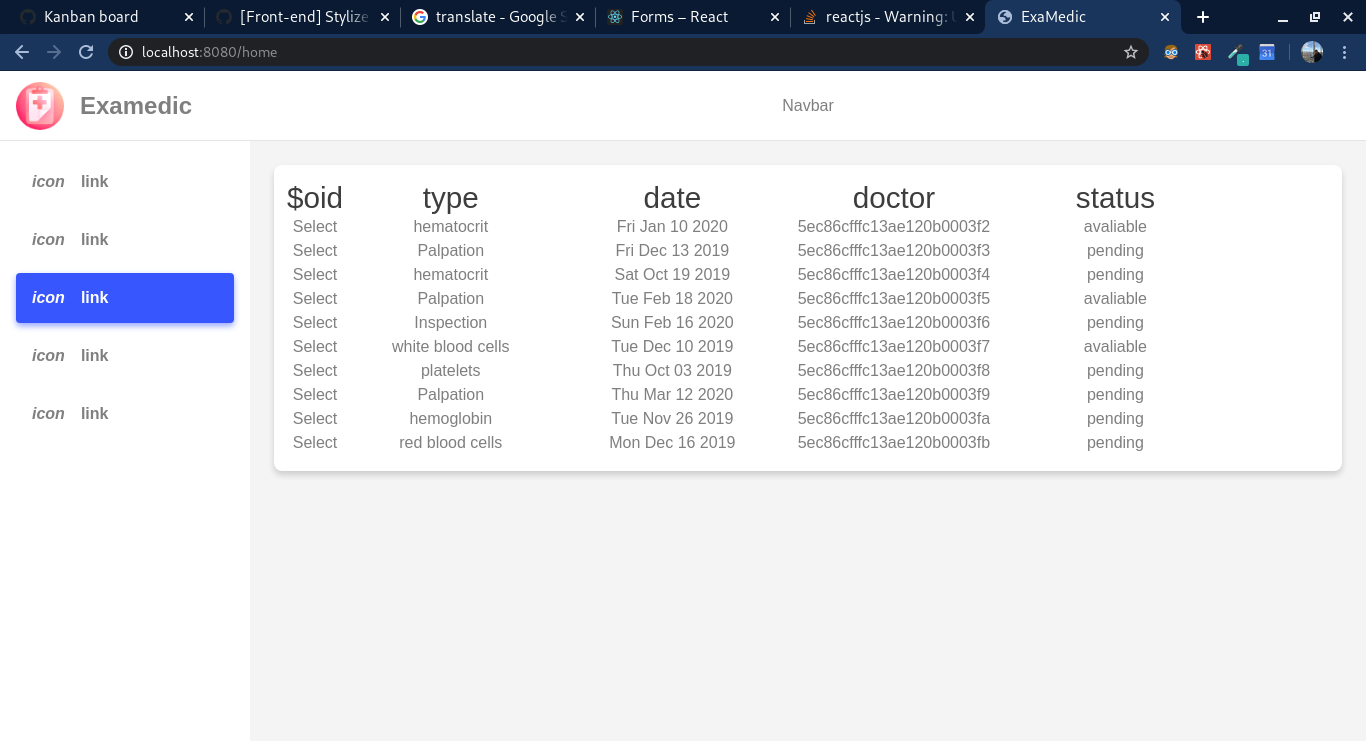Open browser menu three-dots icon

point(1345,52)
